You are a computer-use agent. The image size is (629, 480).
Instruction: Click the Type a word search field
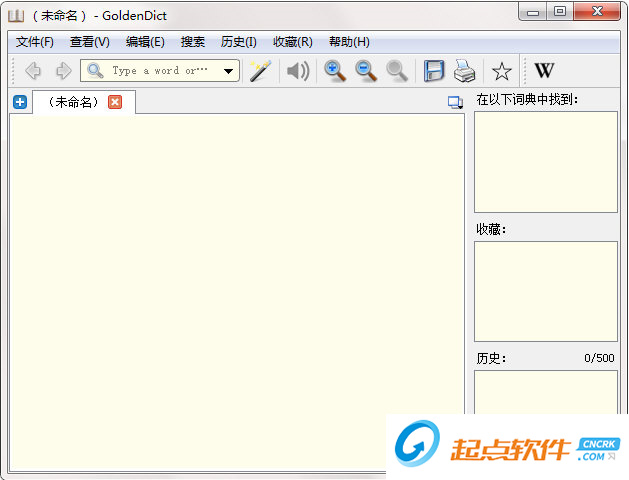160,71
